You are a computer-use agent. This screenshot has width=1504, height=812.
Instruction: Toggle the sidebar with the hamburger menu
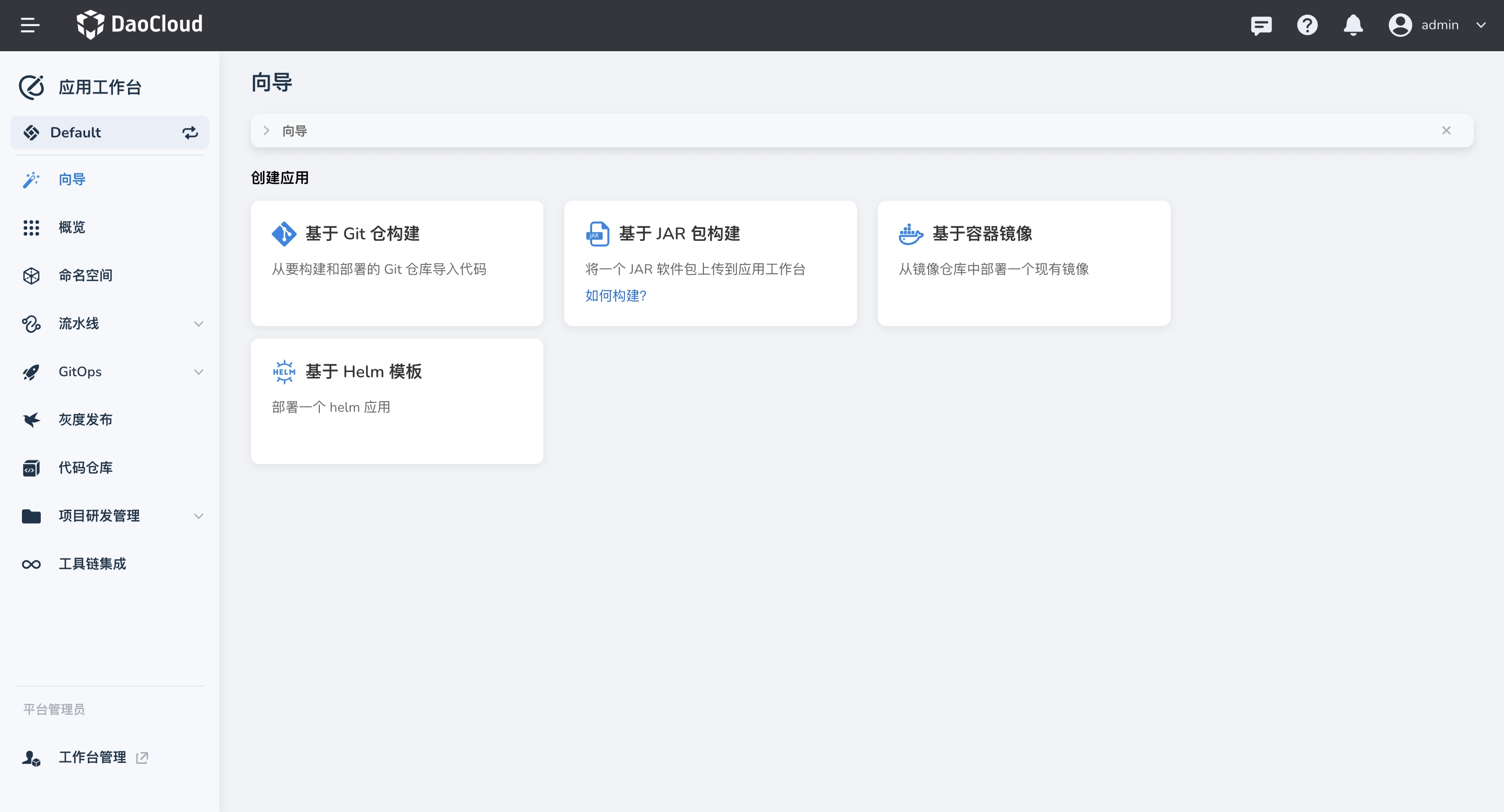pyautogui.click(x=30, y=25)
